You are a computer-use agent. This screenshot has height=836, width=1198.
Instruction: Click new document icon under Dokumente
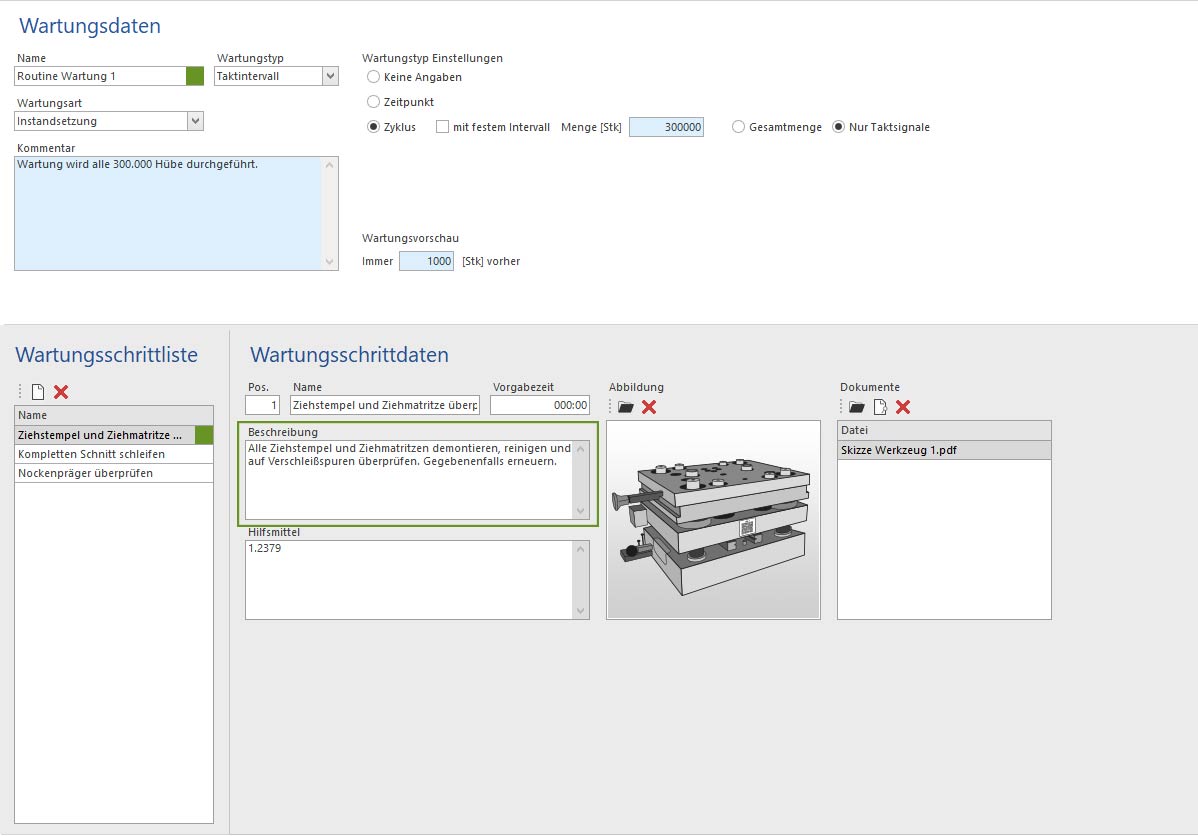tap(880, 407)
